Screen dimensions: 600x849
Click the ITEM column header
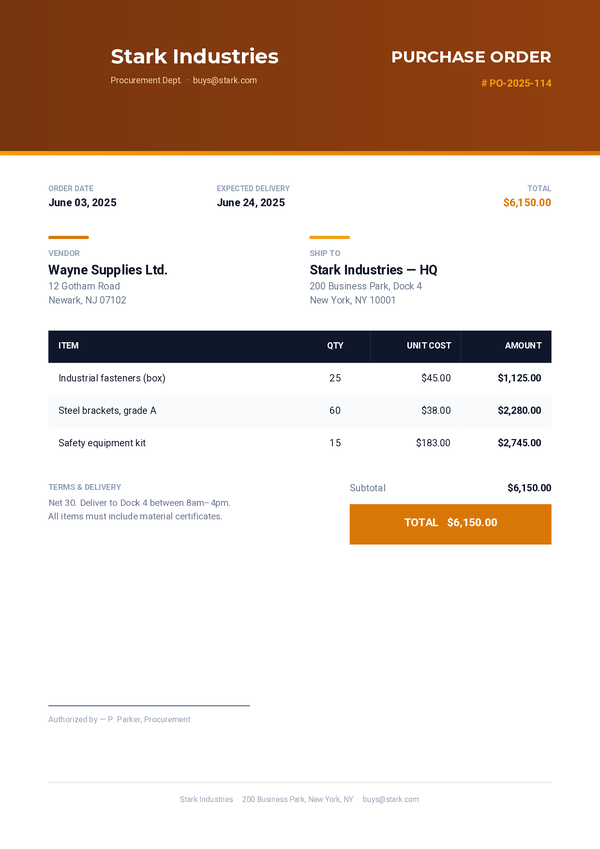[x=68, y=345]
